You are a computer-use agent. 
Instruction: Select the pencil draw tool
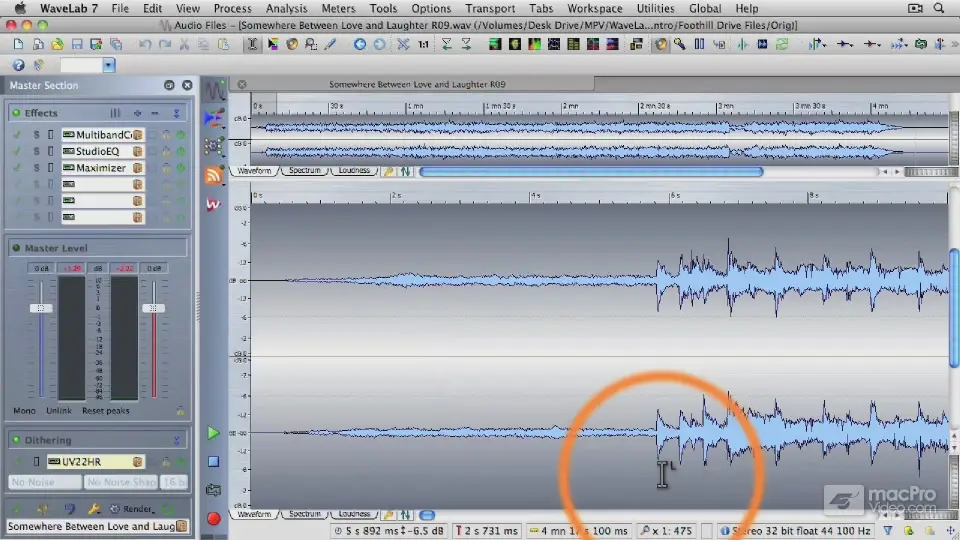(331, 44)
